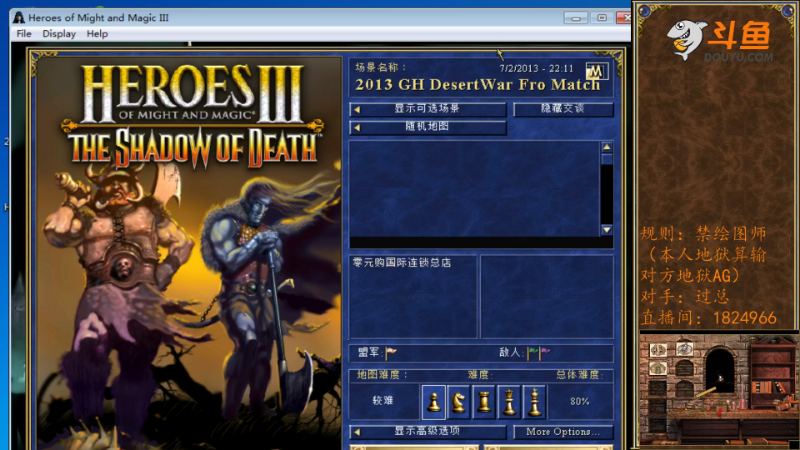Click the ally flag icon
This screenshot has height=450, width=800.
point(391,352)
